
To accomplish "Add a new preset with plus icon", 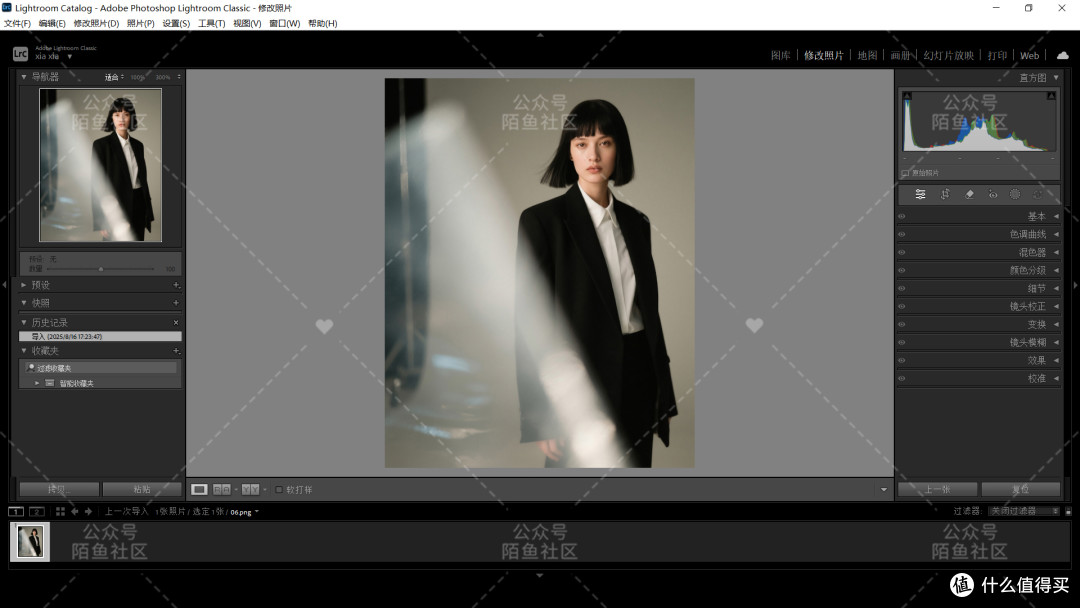I will (176, 285).
